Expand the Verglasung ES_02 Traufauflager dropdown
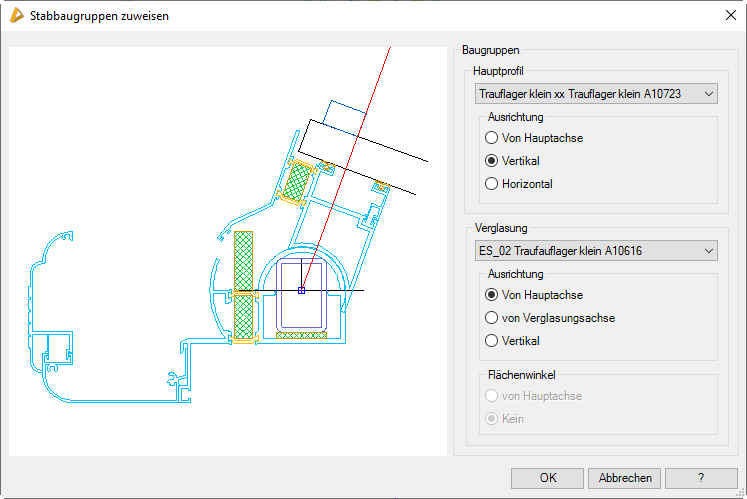The height and width of the screenshot is (499, 747). click(596, 250)
